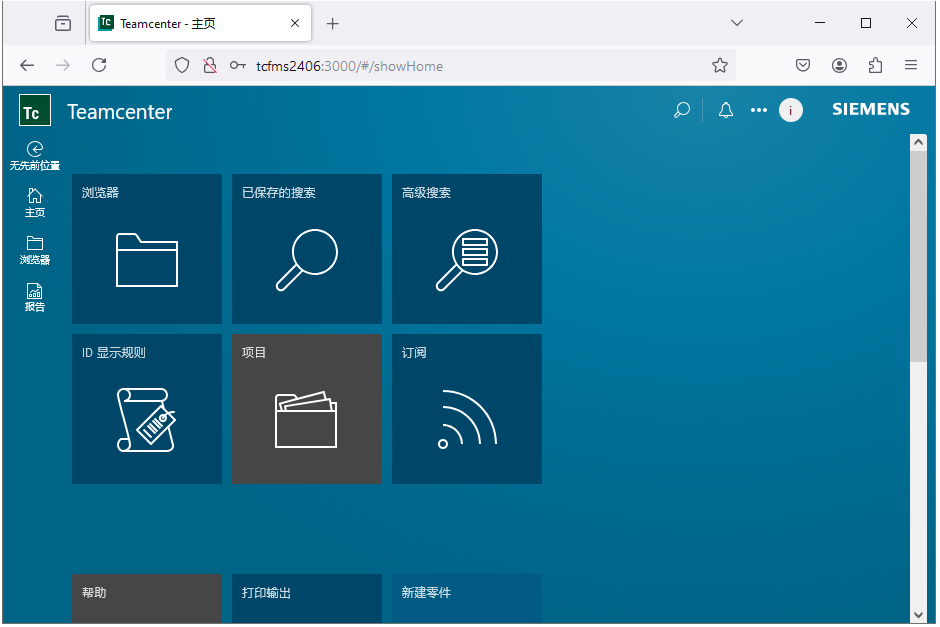
Task: Open a new browser tab
Action: point(332,23)
